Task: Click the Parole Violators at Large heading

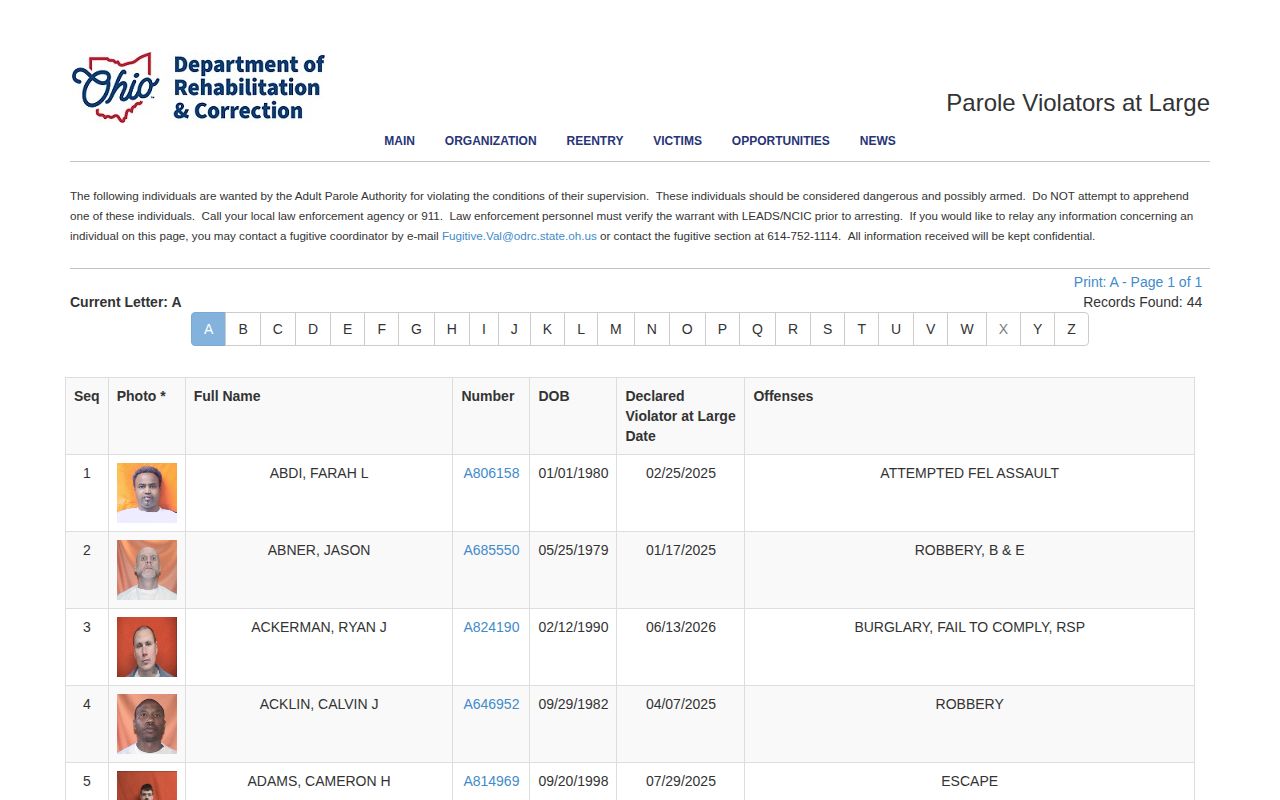Action: [1078, 103]
